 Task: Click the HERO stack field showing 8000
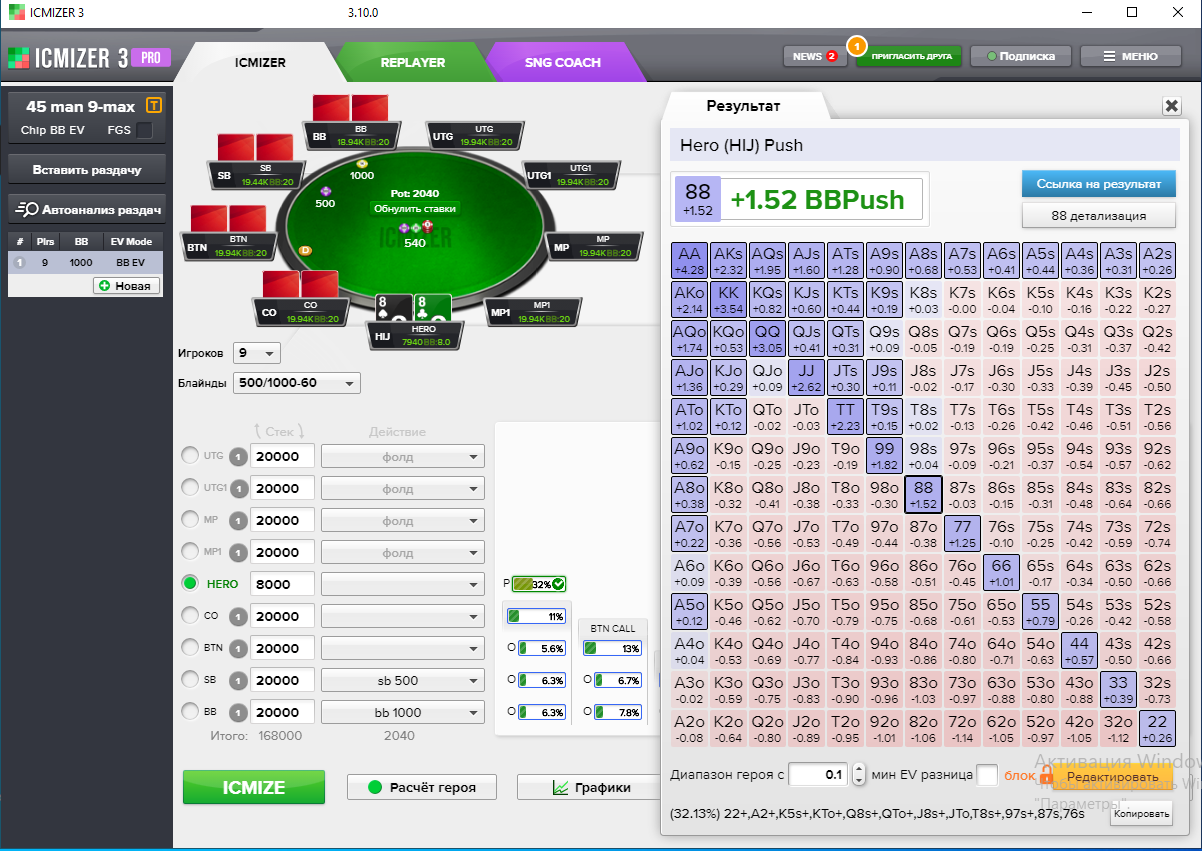click(282, 584)
